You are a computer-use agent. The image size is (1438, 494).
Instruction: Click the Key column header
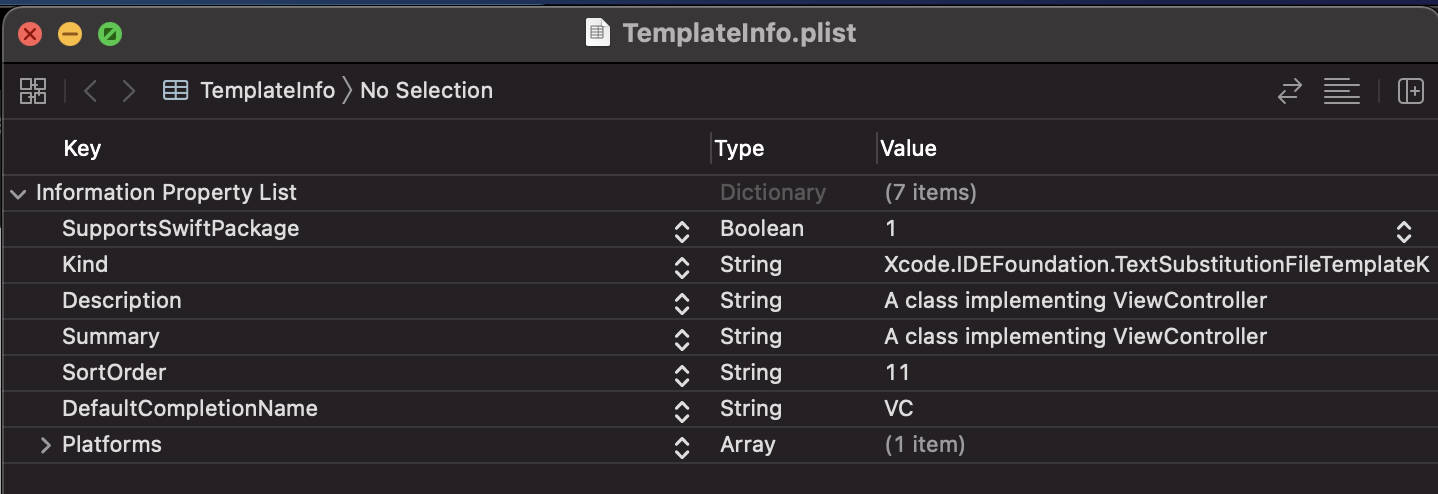coord(82,149)
